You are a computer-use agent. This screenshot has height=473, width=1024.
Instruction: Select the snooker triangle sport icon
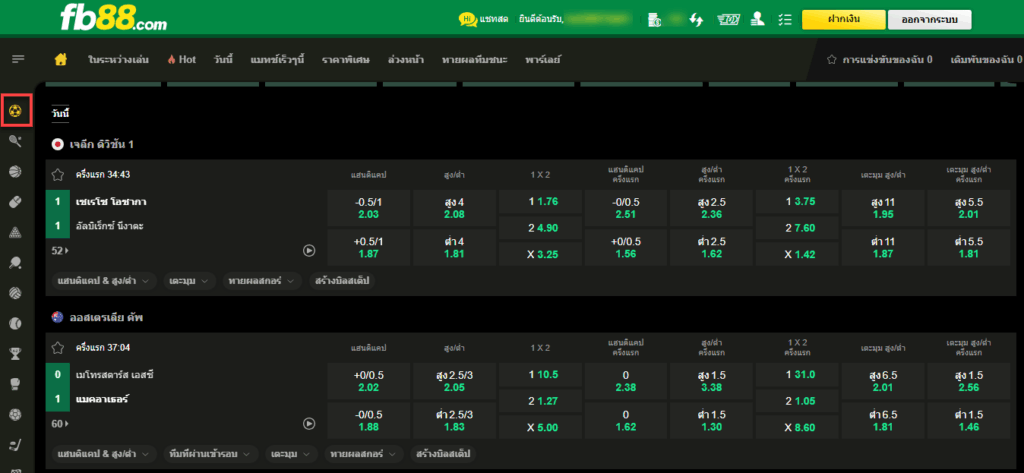click(16, 232)
